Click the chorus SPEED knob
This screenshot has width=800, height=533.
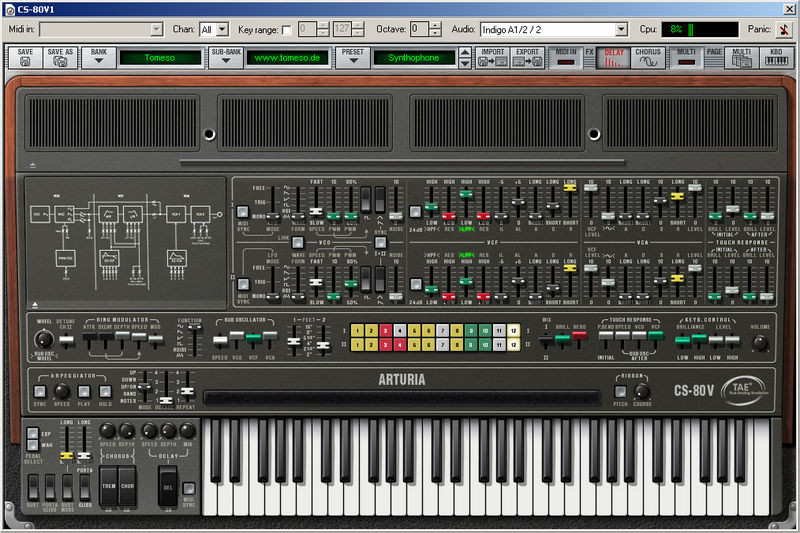[x=107, y=430]
